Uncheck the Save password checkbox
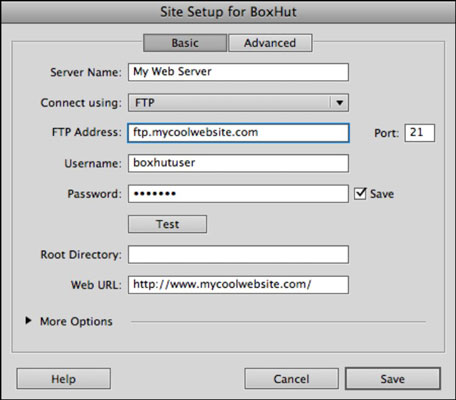The height and width of the screenshot is (400, 456). coord(360,193)
